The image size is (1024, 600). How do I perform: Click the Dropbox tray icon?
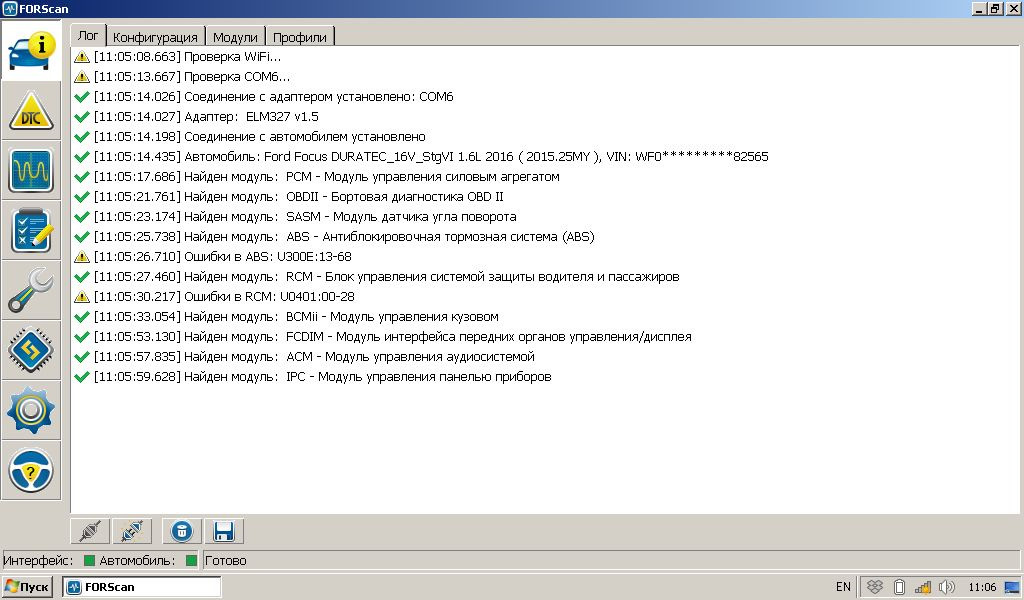[x=874, y=587]
